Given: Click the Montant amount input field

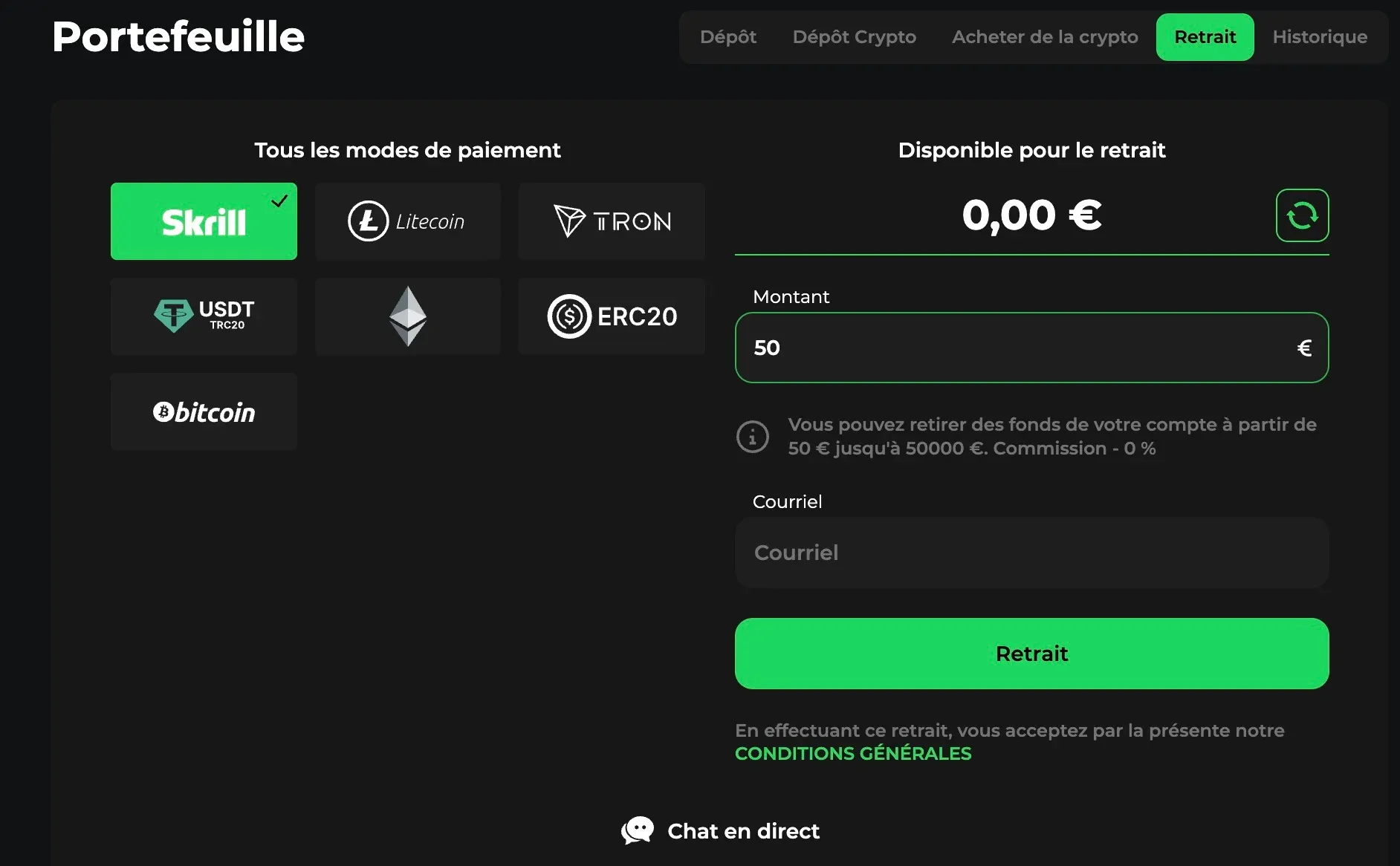Looking at the screenshot, I should pyautogui.click(x=1031, y=348).
